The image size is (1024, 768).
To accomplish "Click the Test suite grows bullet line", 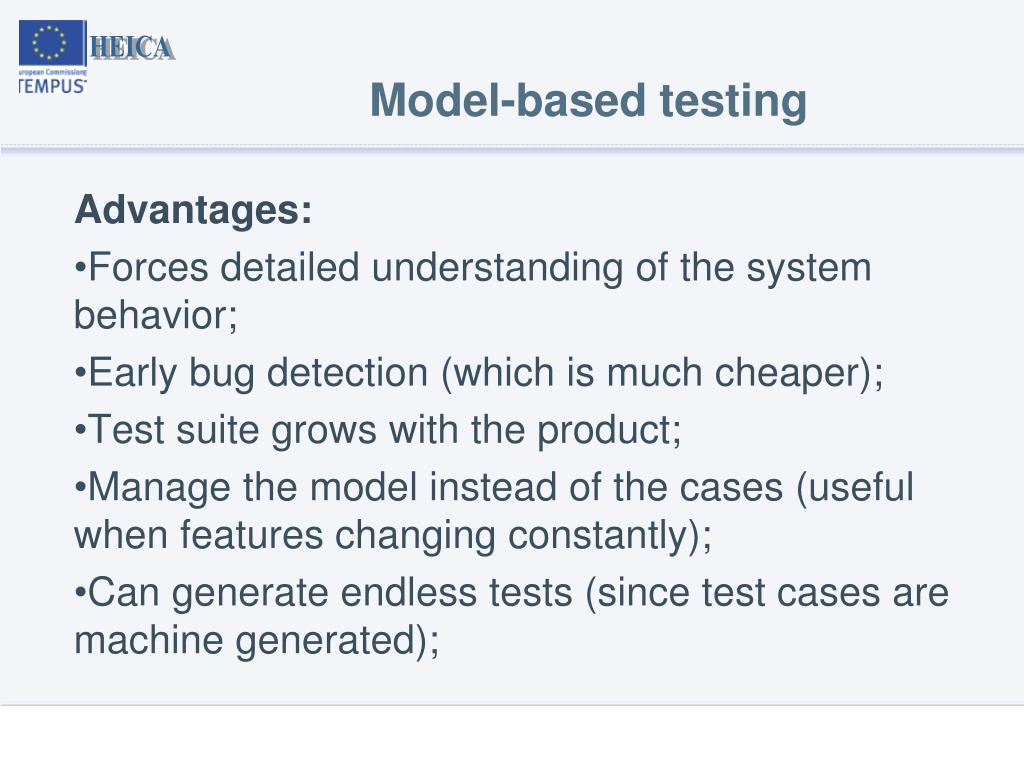I will pyautogui.click(x=378, y=430).
